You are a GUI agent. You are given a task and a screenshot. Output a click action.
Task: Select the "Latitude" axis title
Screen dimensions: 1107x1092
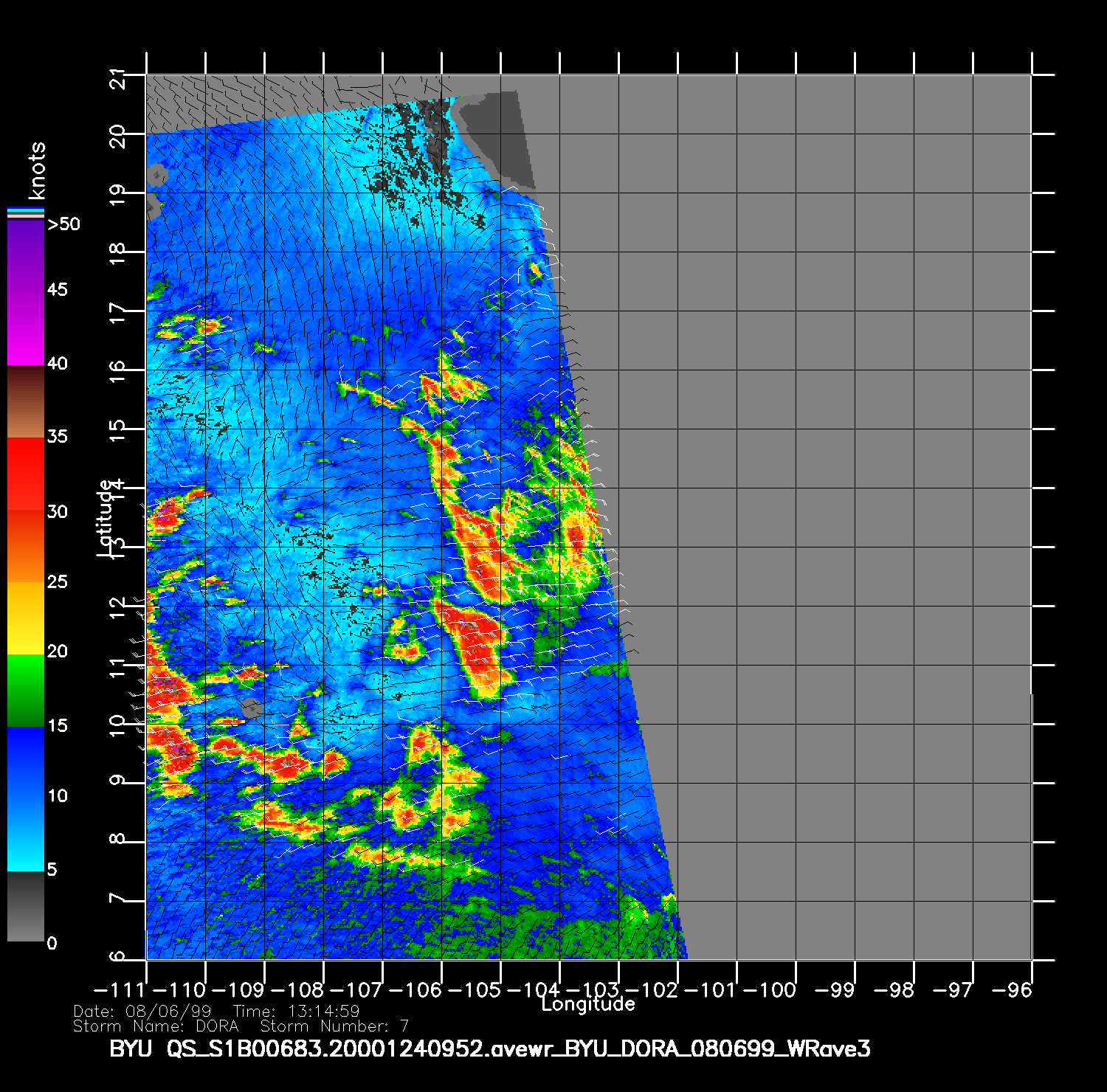(106, 516)
